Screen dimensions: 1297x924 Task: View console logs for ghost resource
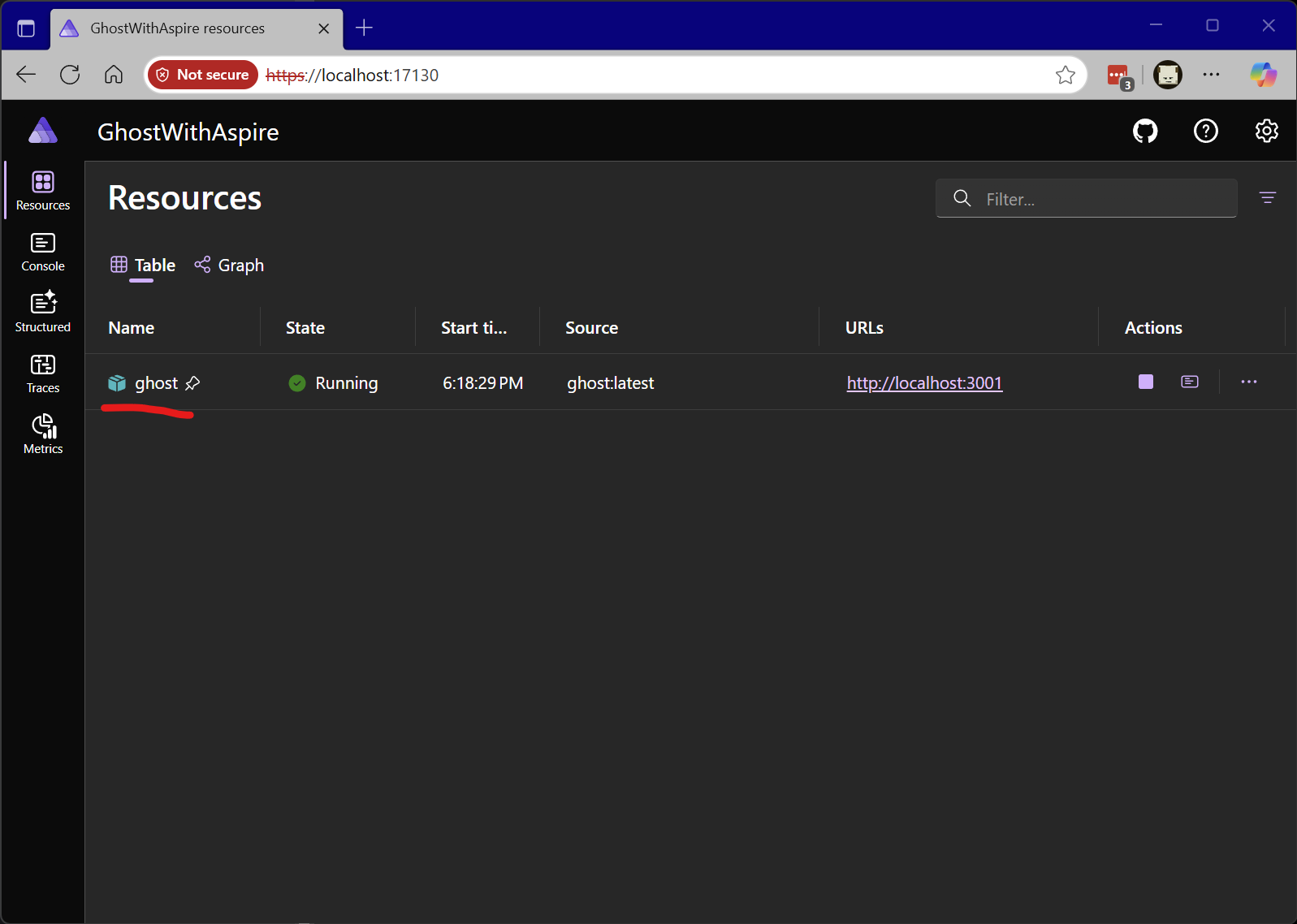tap(1189, 382)
